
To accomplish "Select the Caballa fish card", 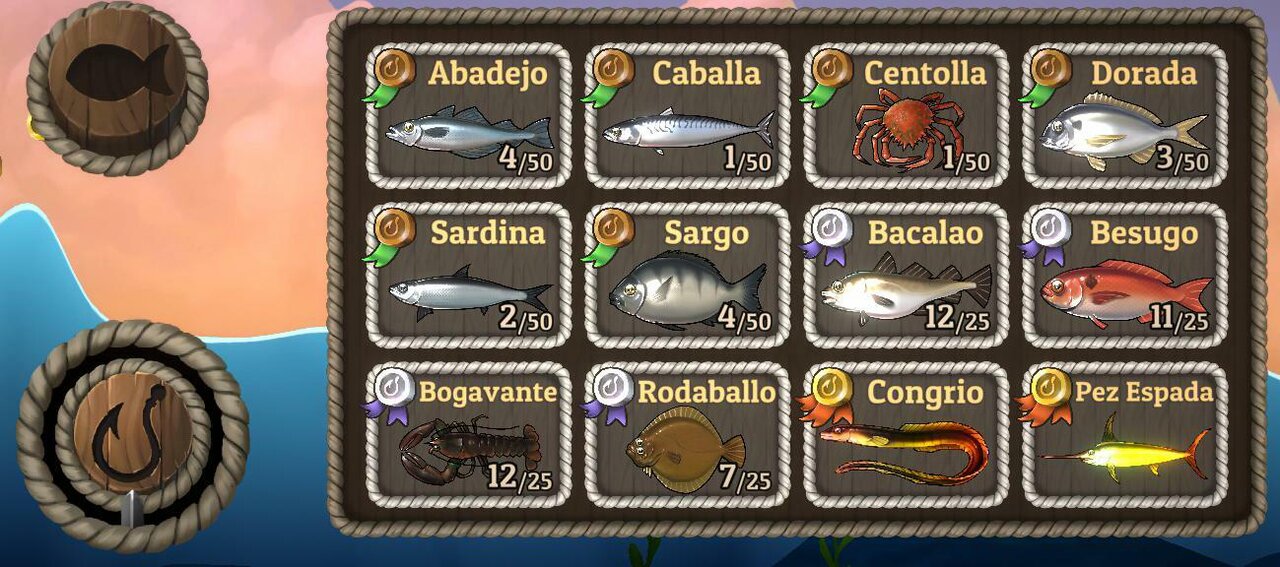I will [687, 116].
